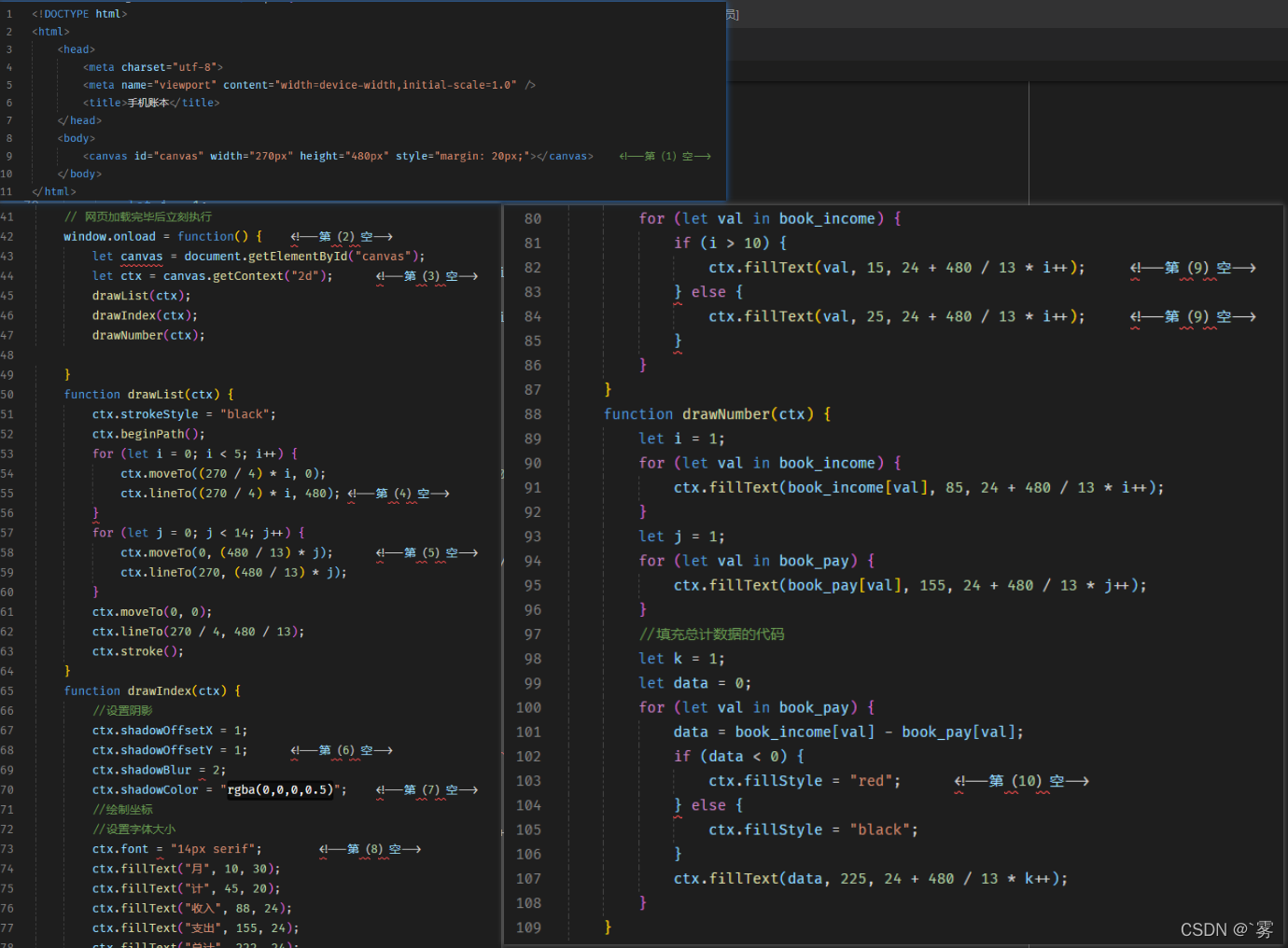This screenshot has height=948, width=1288.
Task: Click the window.onload = function() line
Action: (162, 236)
